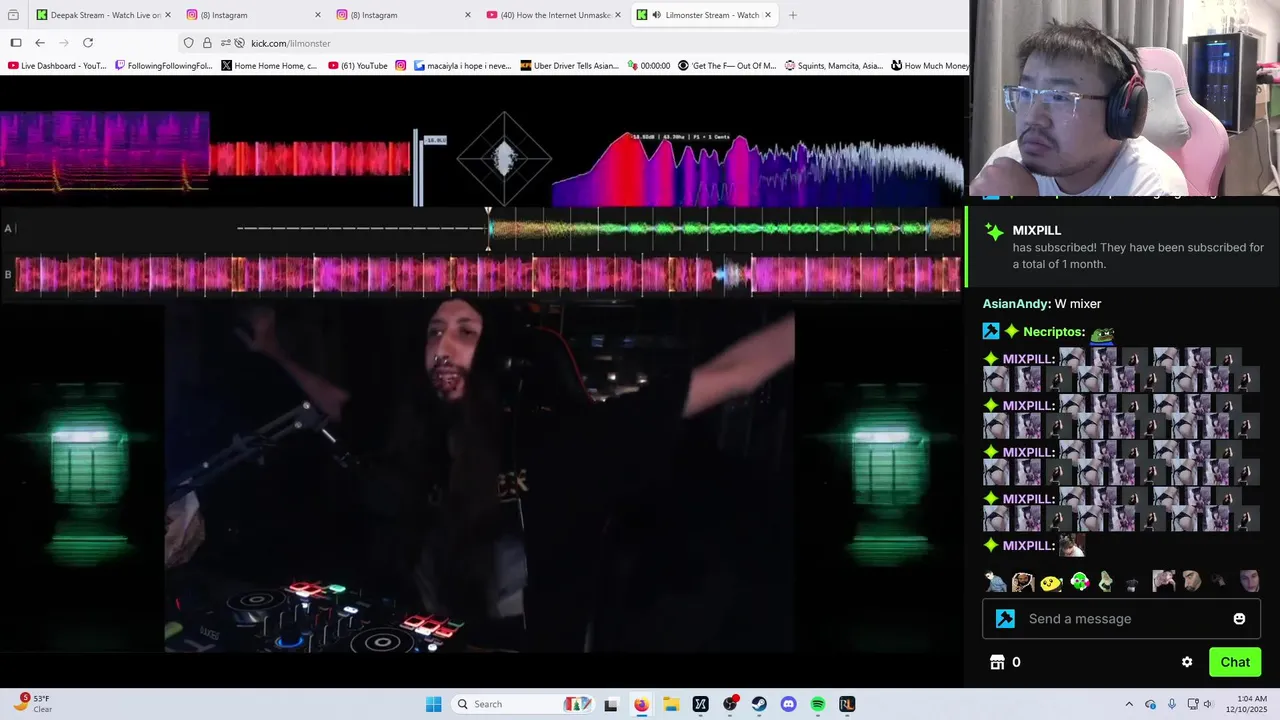
Task: Open Spotify from the taskbar
Action: pyautogui.click(x=818, y=704)
